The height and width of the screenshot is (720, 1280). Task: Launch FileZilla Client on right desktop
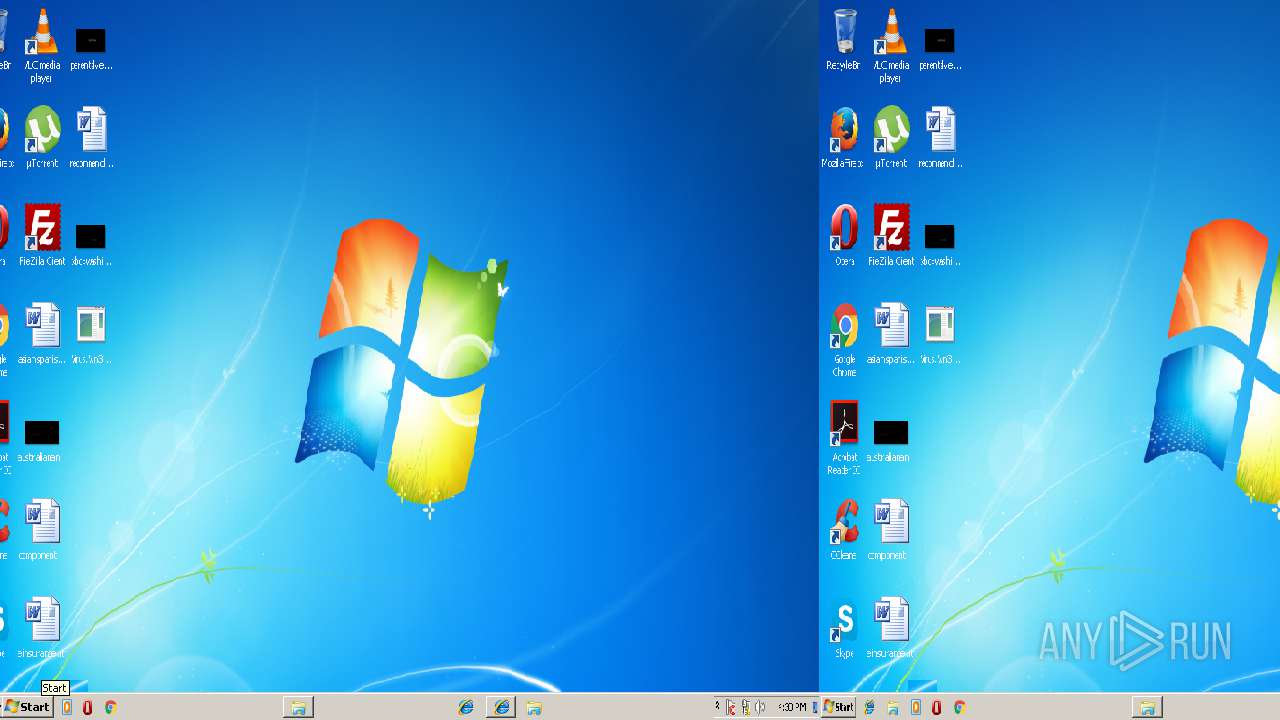tap(891, 236)
